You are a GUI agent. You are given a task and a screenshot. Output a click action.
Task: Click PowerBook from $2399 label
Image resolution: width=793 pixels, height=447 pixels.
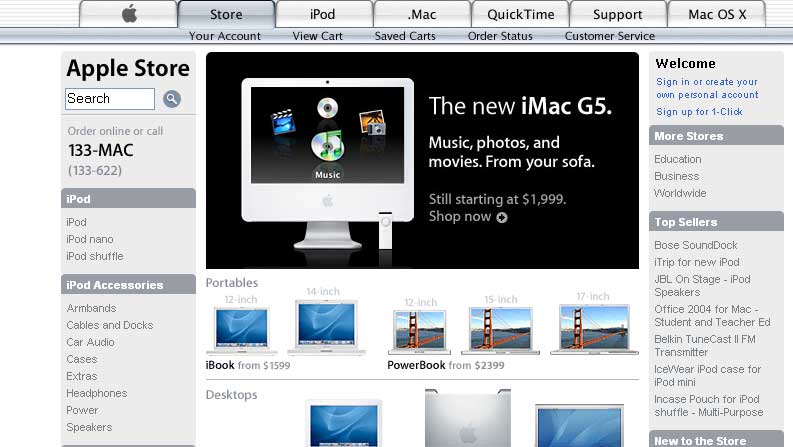(x=446, y=365)
